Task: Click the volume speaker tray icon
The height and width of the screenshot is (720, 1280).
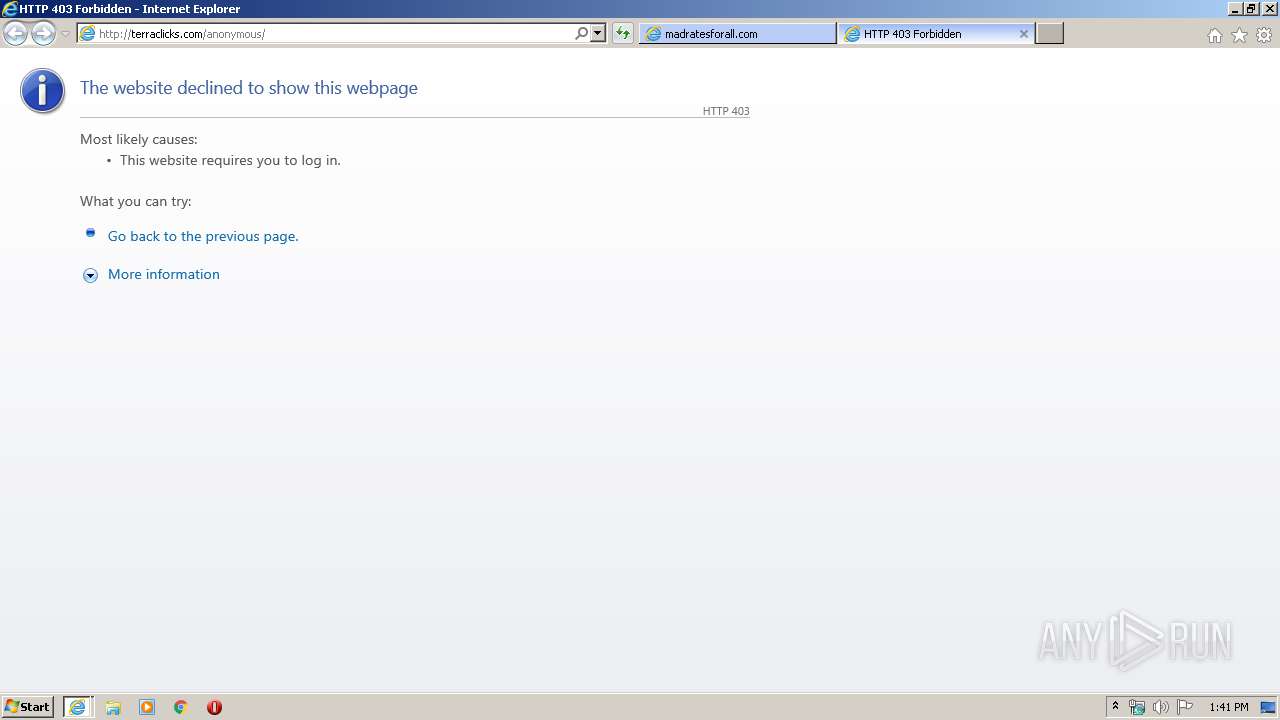Action: pyautogui.click(x=1160, y=707)
